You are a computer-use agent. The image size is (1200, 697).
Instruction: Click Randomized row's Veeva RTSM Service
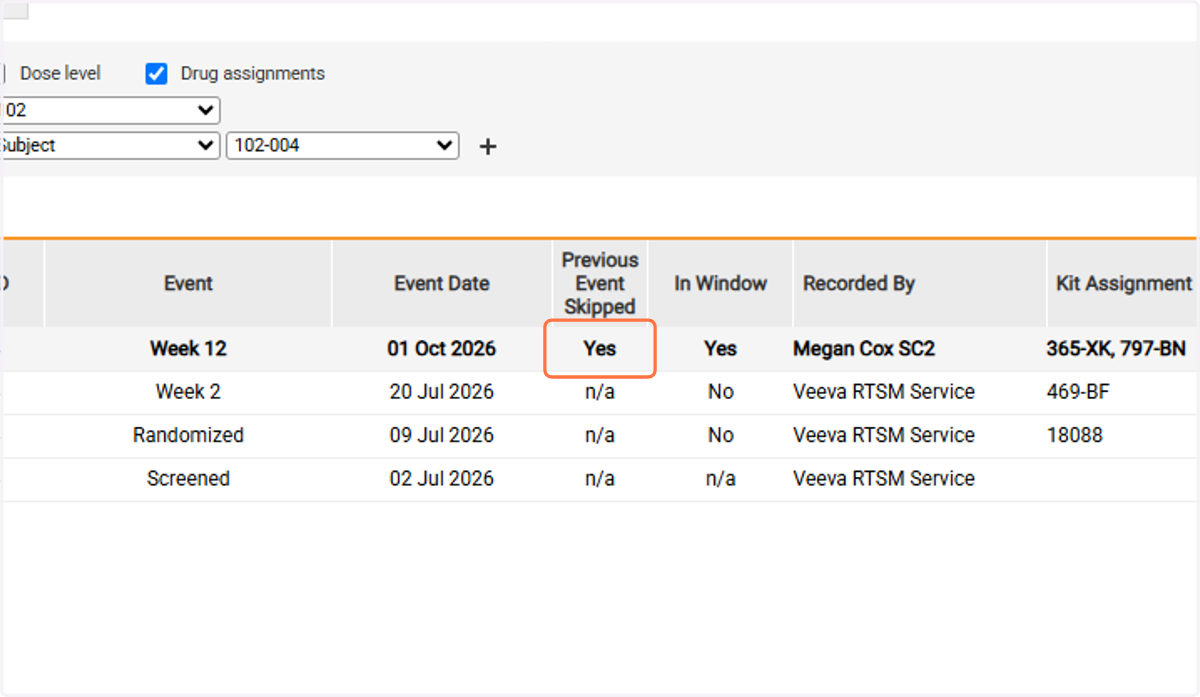884,435
